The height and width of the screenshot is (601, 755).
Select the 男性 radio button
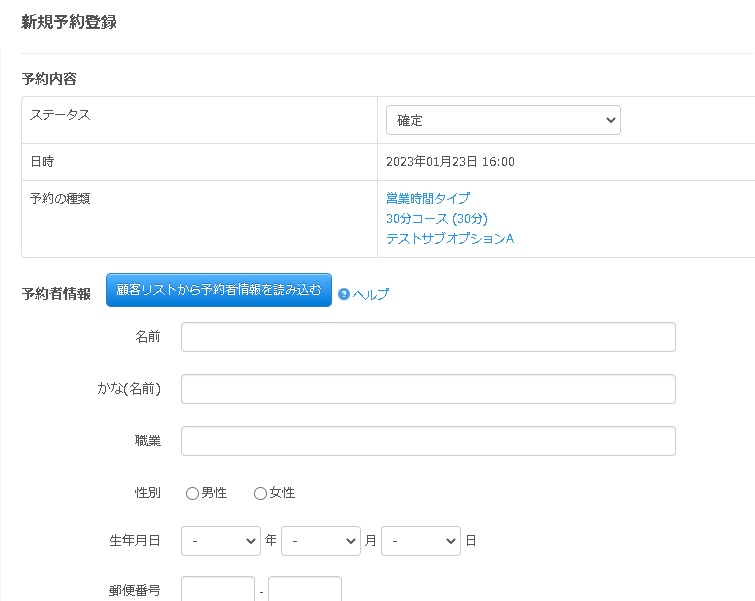click(x=192, y=493)
